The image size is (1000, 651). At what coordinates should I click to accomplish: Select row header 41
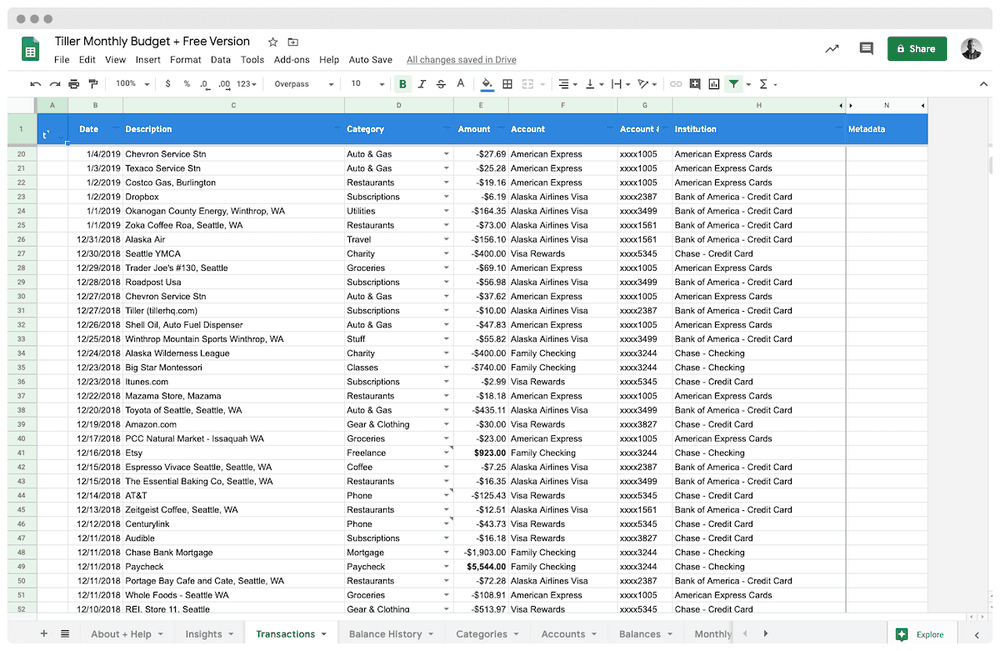coord(22,453)
